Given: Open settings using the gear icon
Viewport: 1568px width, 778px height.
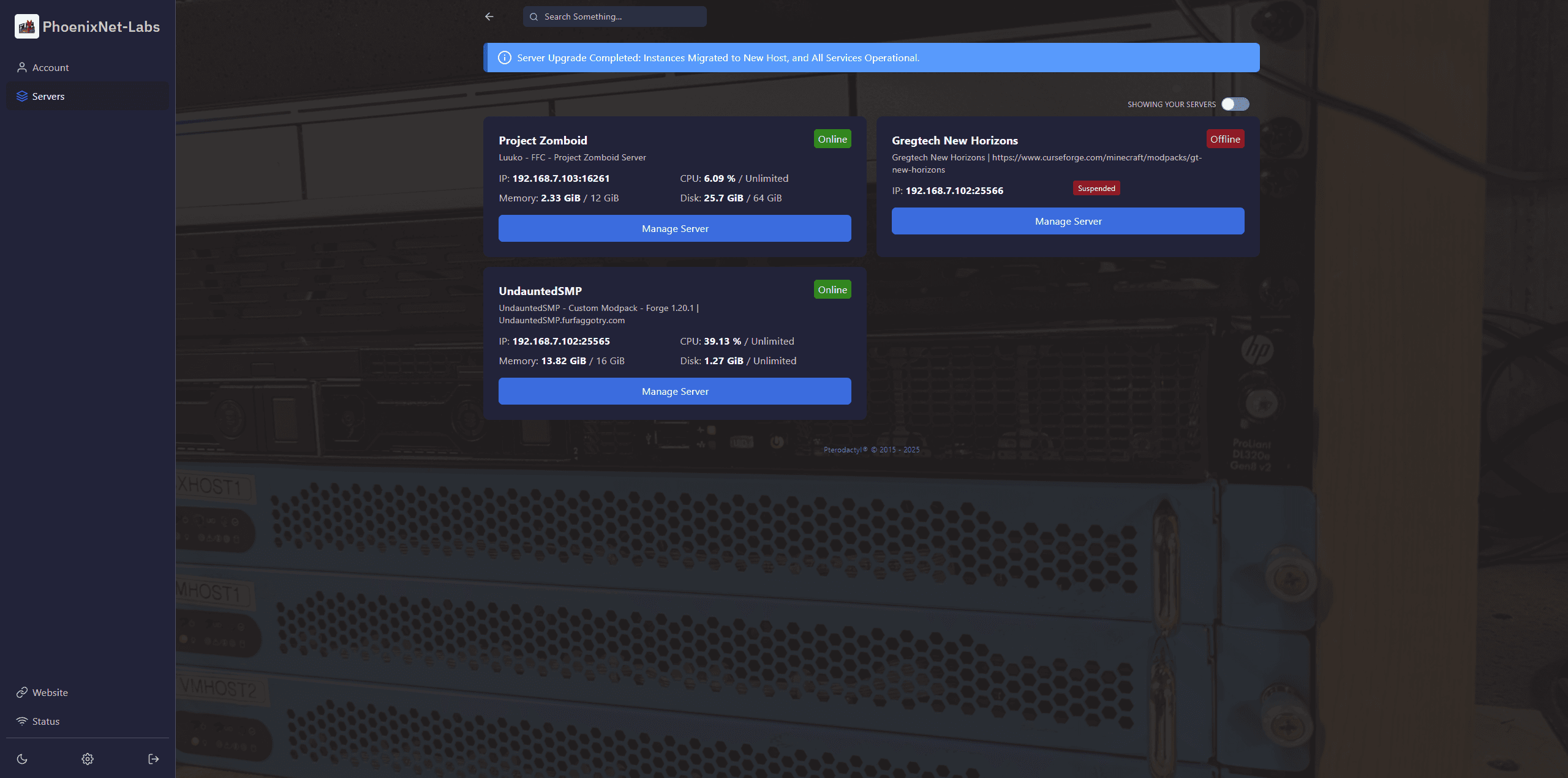Looking at the screenshot, I should coord(88,758).
